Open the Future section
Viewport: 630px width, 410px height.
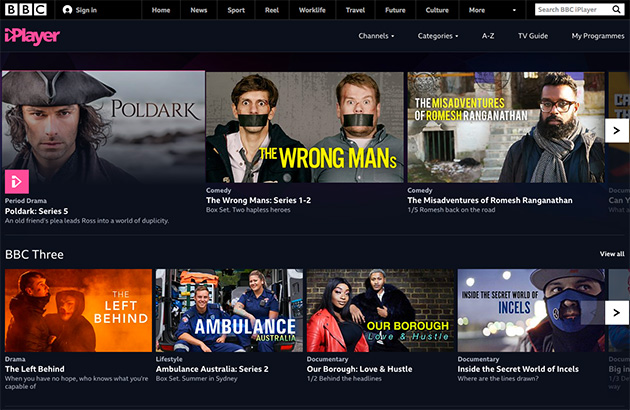point(395,10)
